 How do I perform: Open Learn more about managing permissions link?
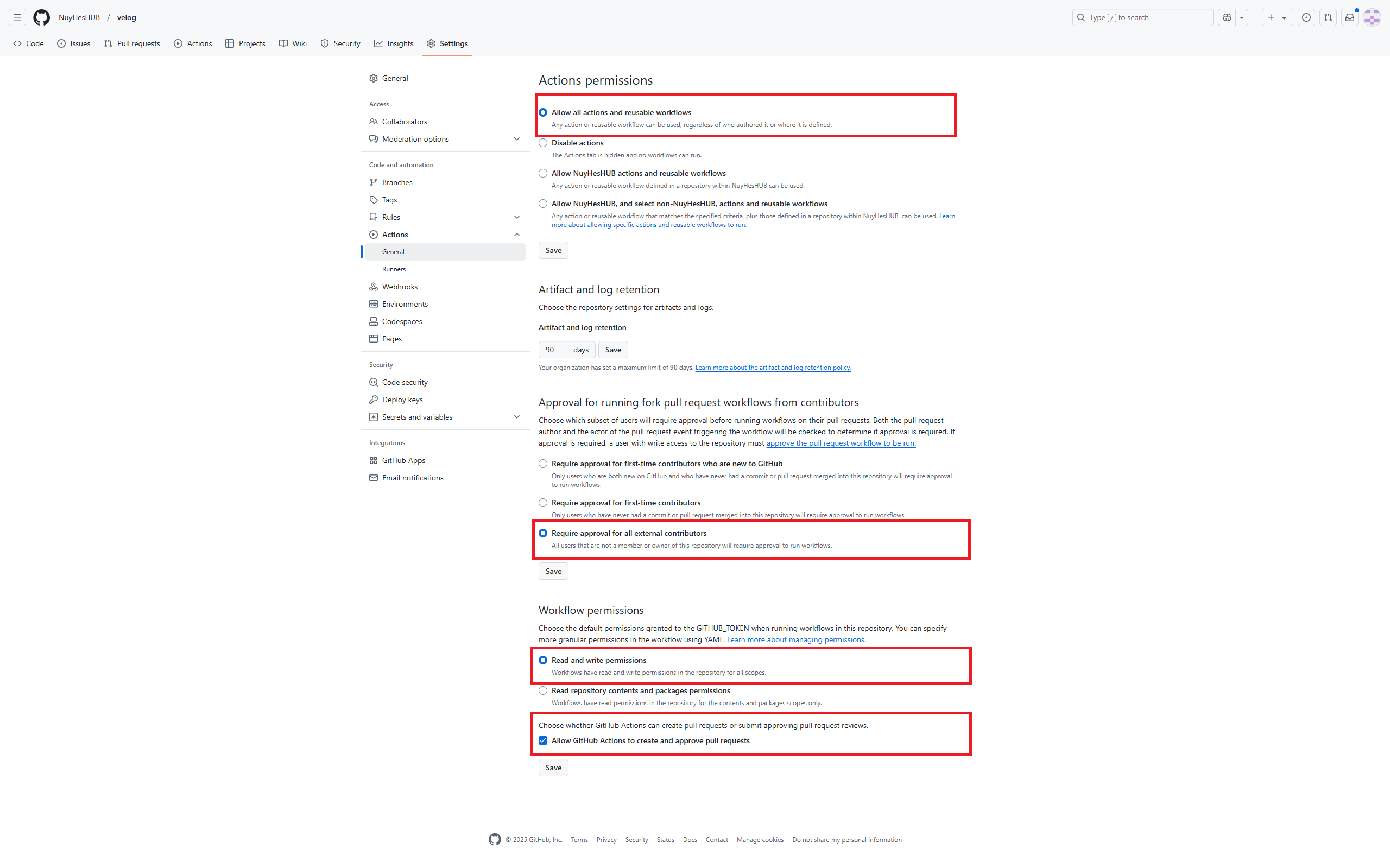click(796, 639)
